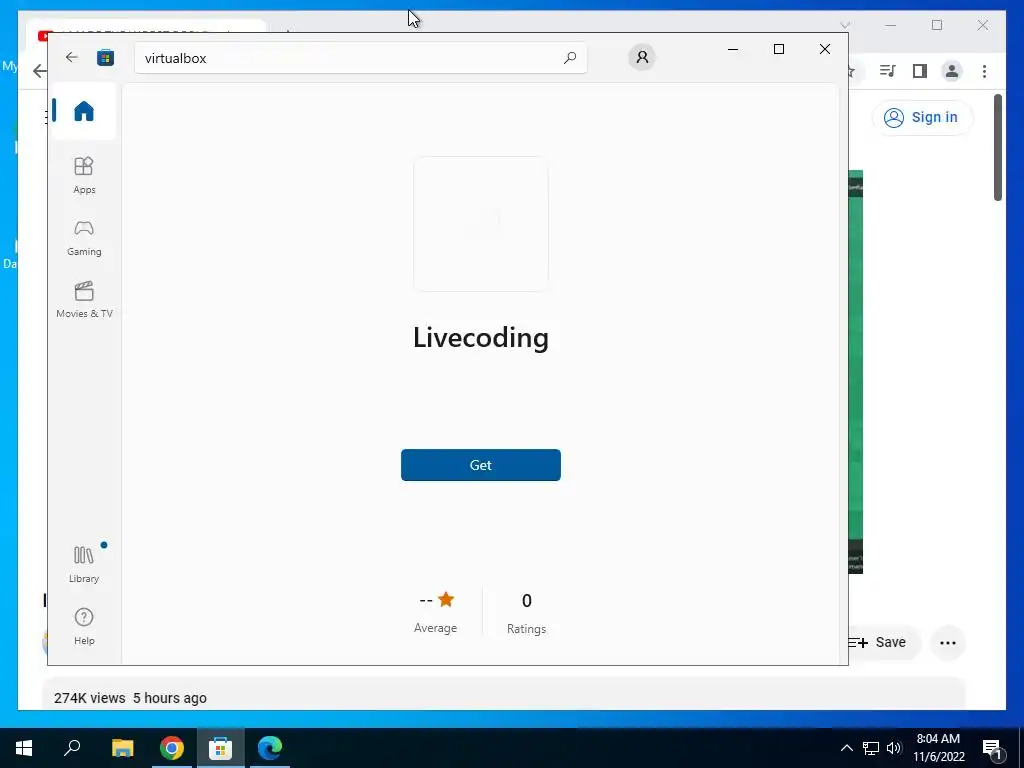Click Microsoft Store taskbar icon
Image resolution: width=1024 pixels, height=768 pixels.
221,748
